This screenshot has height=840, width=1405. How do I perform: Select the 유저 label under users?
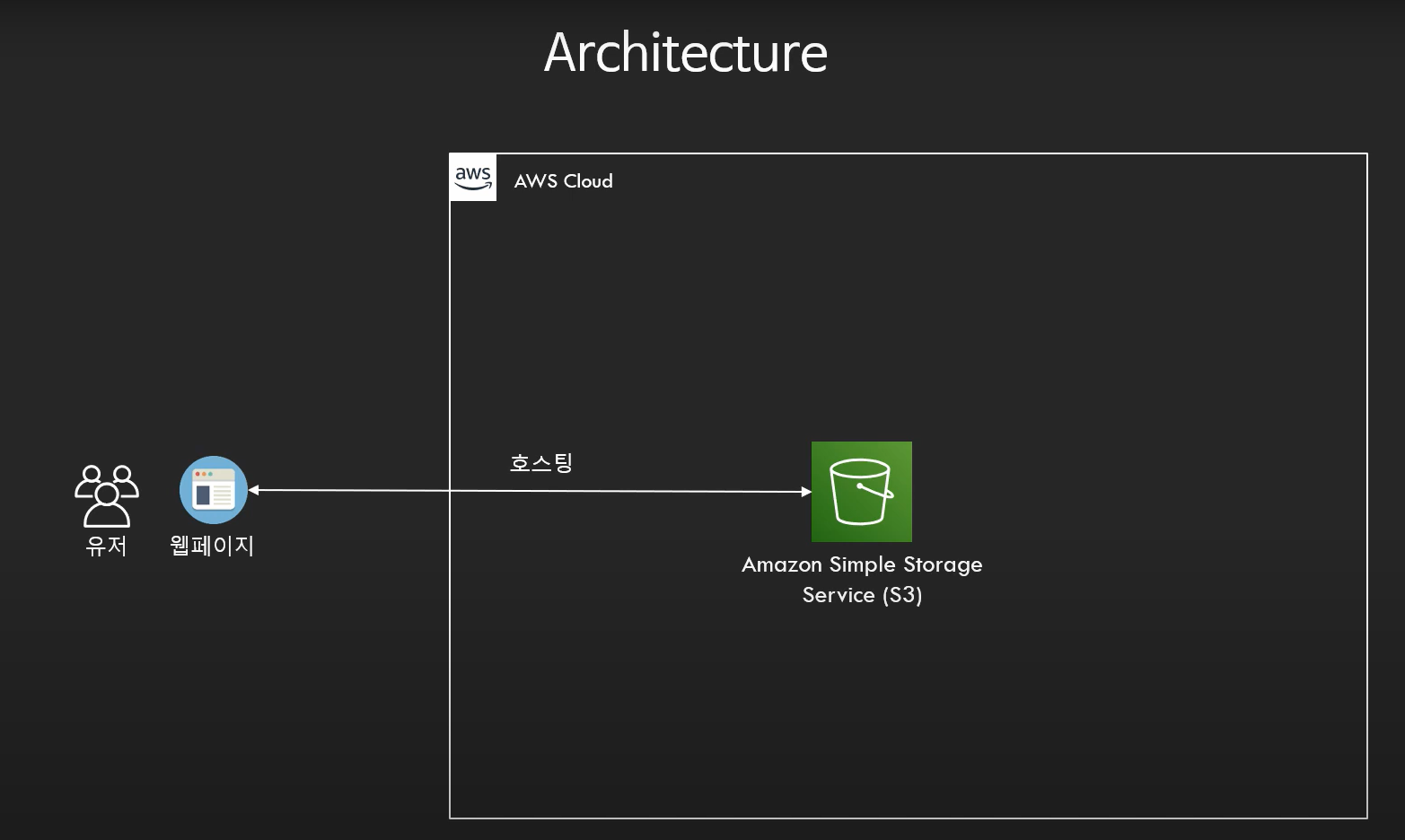coord(107,546)
